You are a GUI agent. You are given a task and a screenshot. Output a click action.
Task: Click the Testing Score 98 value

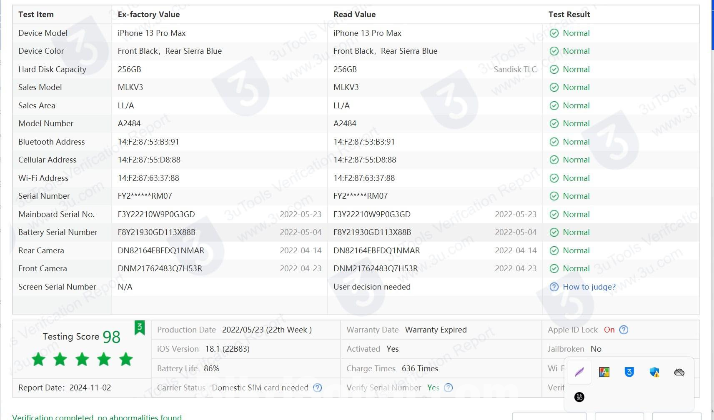[x=111, y=337]
